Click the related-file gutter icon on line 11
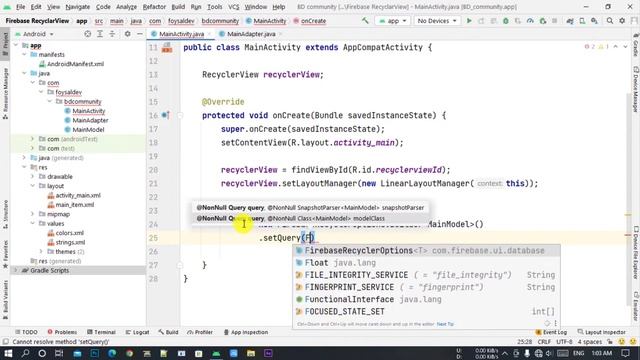Screen dimensions: 640x360 tap(167, 48)
